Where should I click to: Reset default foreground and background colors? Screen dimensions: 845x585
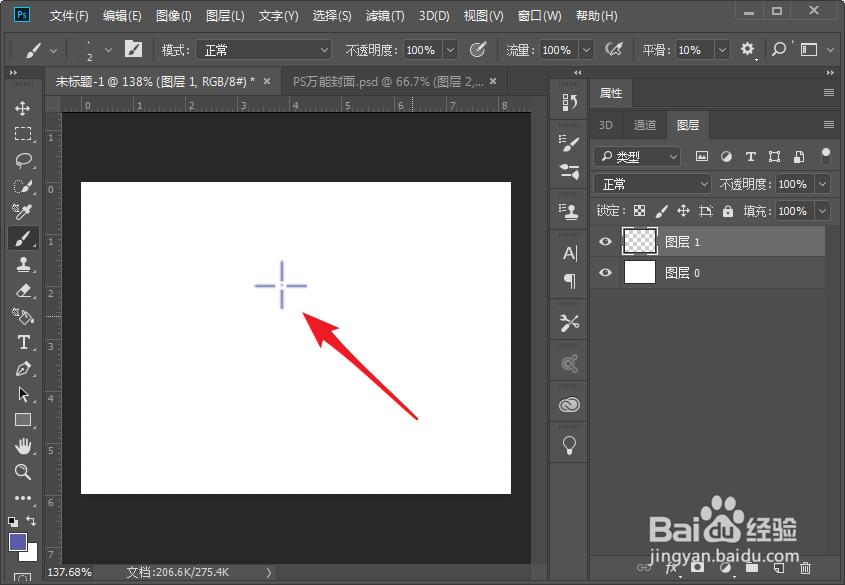[x=13, y=521]
